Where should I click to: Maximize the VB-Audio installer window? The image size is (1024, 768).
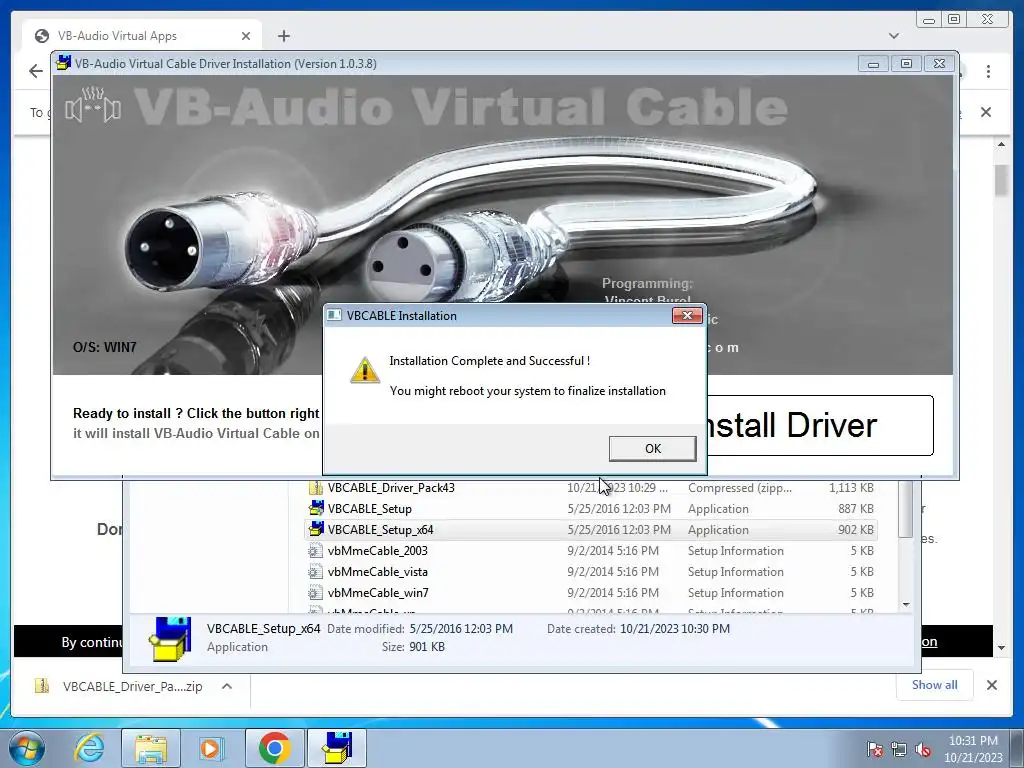[x=906, y=63]
